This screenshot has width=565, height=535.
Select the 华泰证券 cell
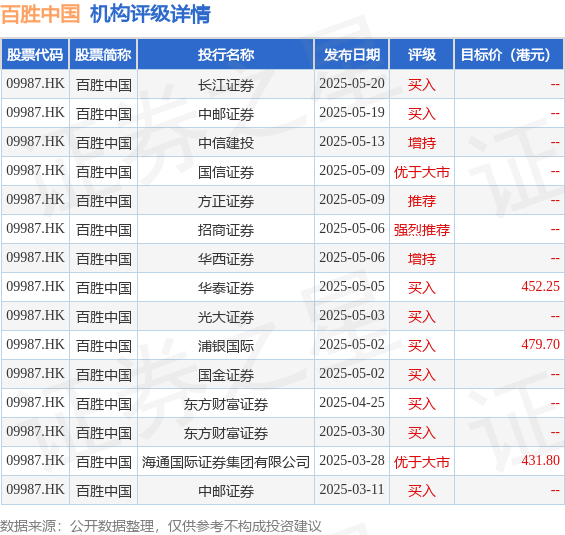[x=226, y=287]
